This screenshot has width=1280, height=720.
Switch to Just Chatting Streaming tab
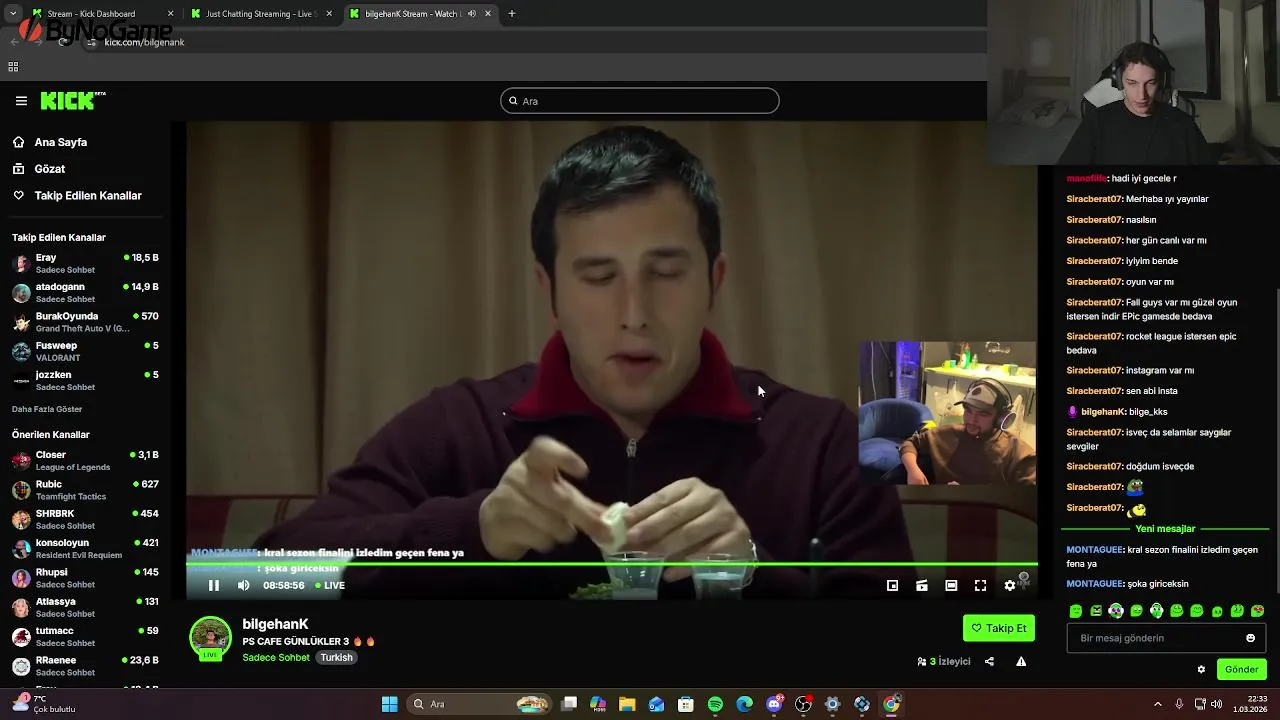click(x=262, y=14)
